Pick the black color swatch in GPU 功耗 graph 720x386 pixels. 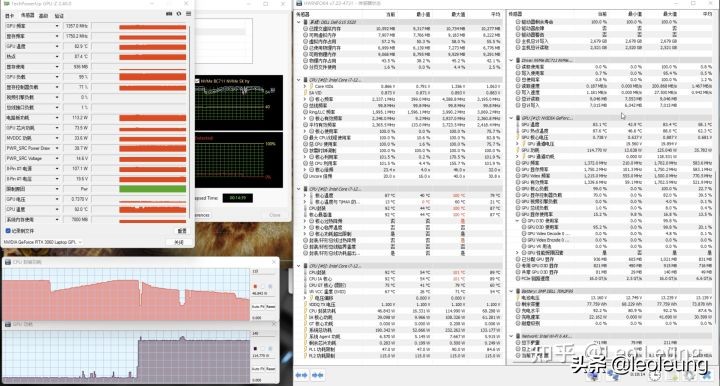[255, 348]
